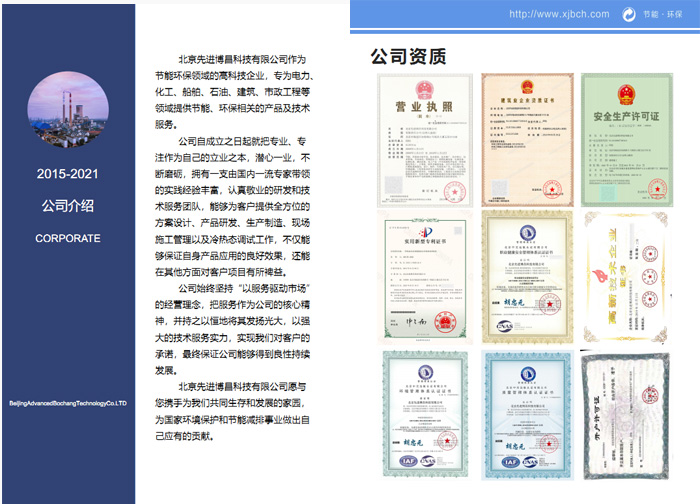Select the 公司介绍 title in sidebar

click(x=67, y=206)
